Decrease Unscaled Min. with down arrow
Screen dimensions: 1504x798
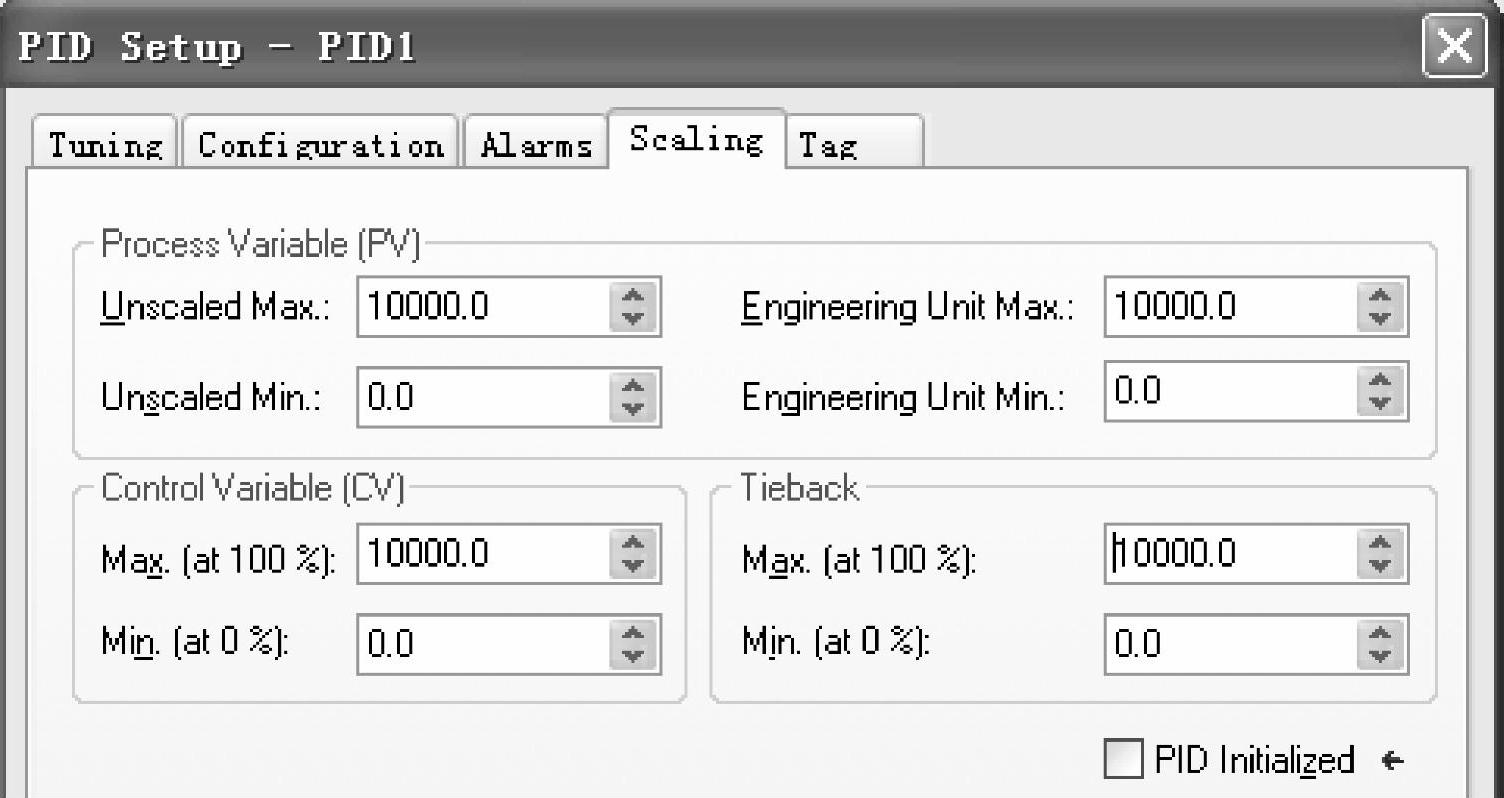click(630, 409)
